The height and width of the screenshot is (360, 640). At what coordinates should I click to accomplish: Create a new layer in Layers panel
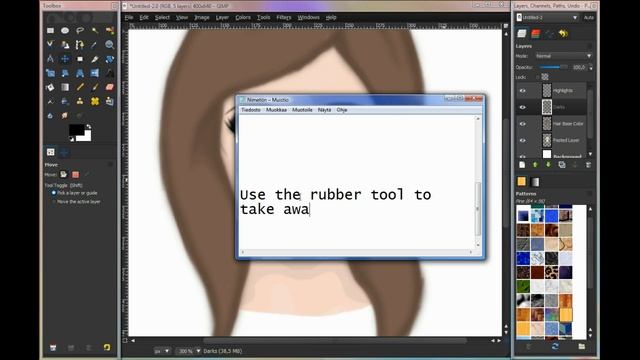pos(522,165)
